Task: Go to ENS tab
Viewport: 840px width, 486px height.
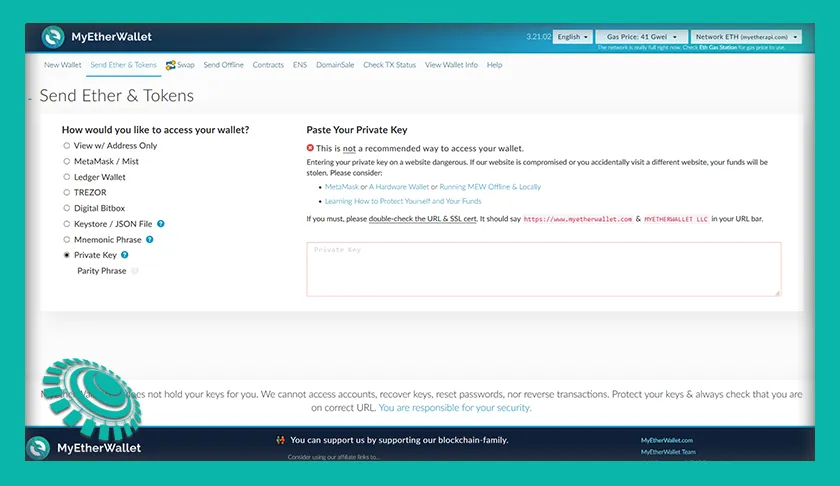Action: tap(300, 65)
